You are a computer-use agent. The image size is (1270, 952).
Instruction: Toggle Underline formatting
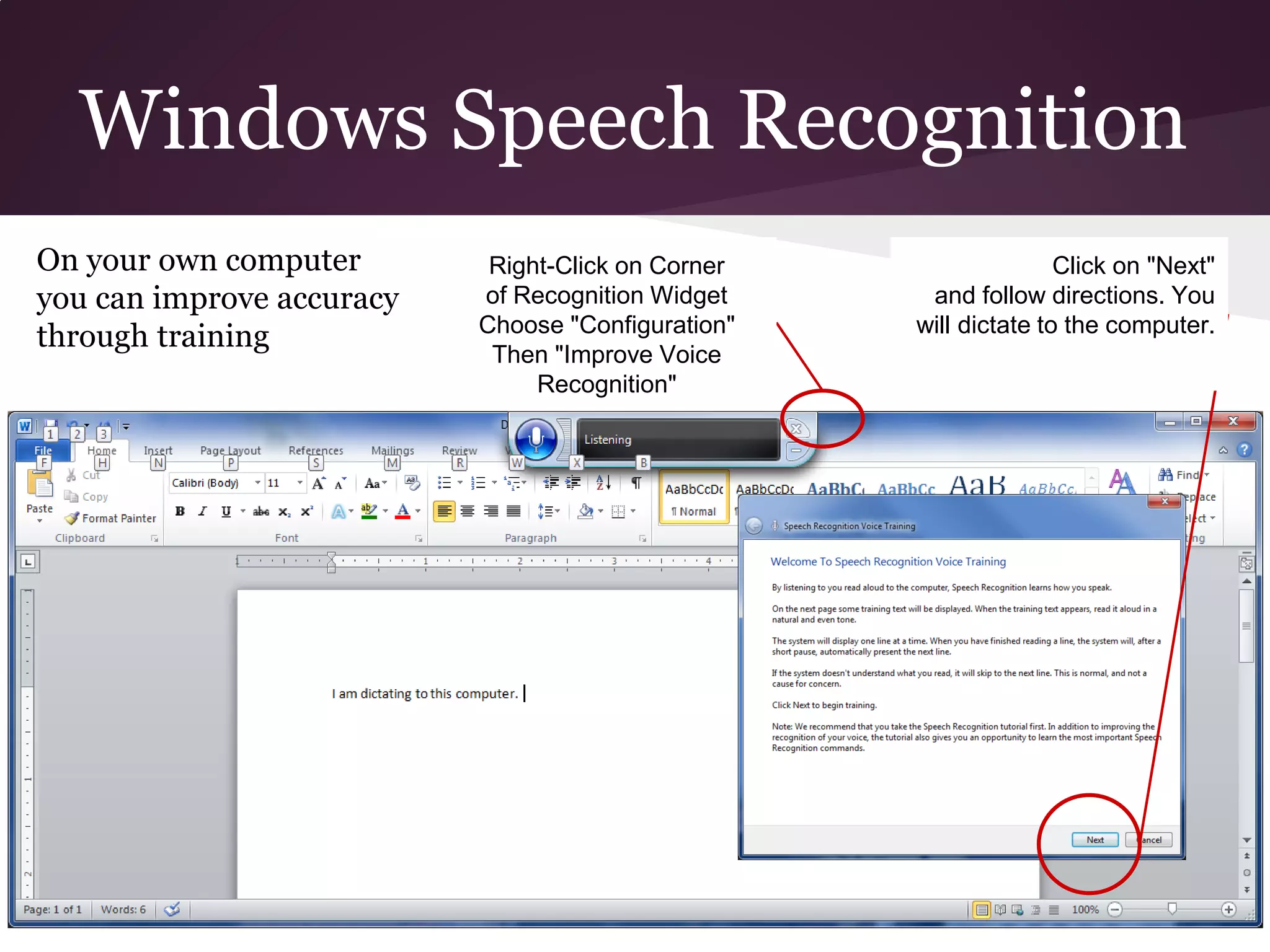coord(226,511)
